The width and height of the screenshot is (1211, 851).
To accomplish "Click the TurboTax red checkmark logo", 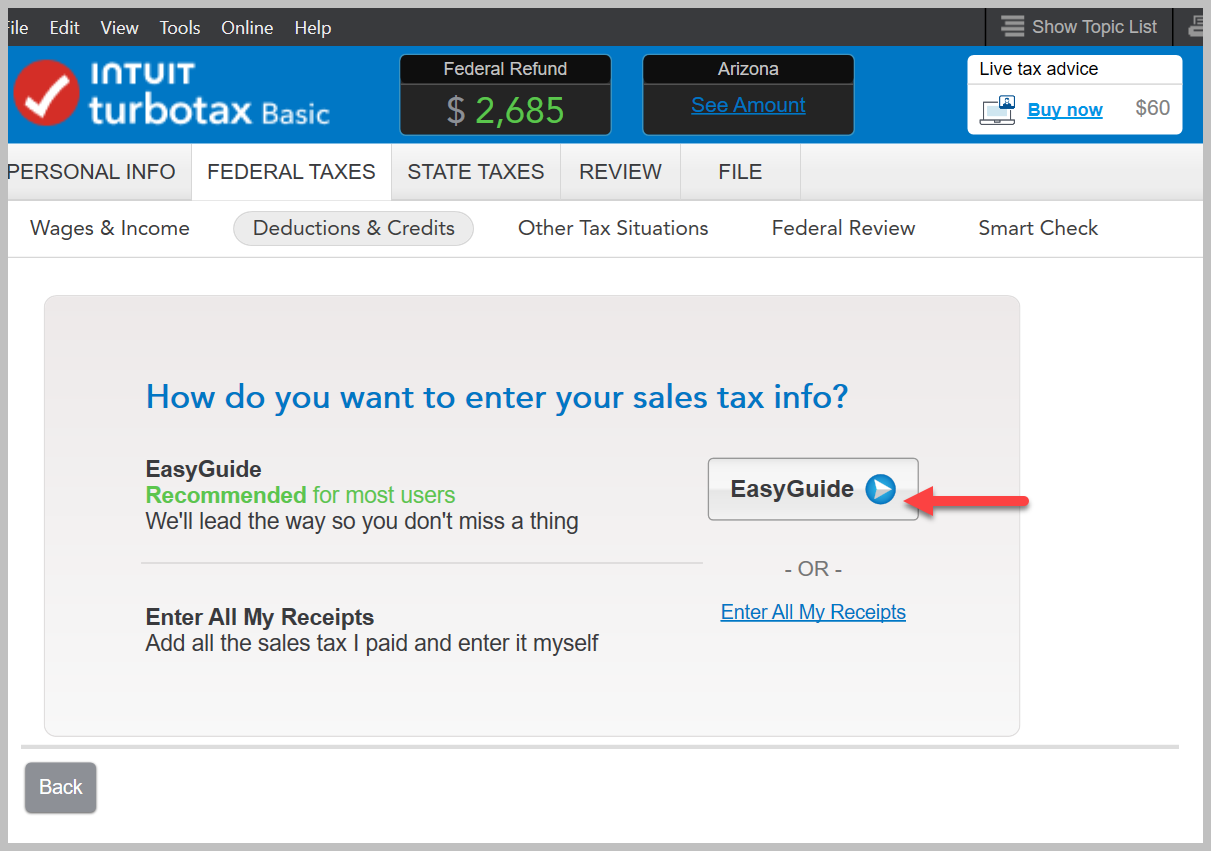I will pos(46,93).
